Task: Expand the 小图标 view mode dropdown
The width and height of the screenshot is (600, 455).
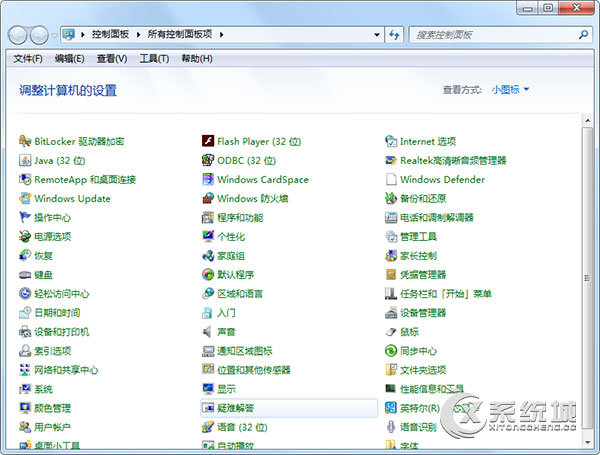Action: point(510,90)
